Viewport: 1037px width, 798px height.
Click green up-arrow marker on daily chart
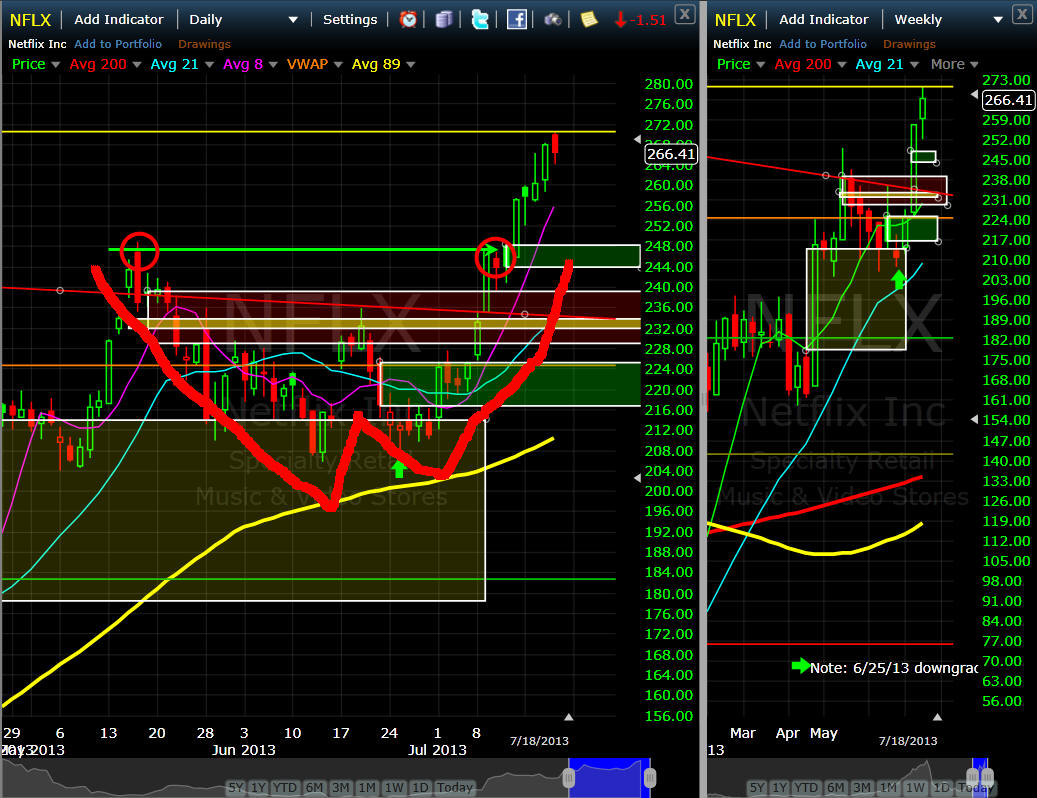coord(399,469)
